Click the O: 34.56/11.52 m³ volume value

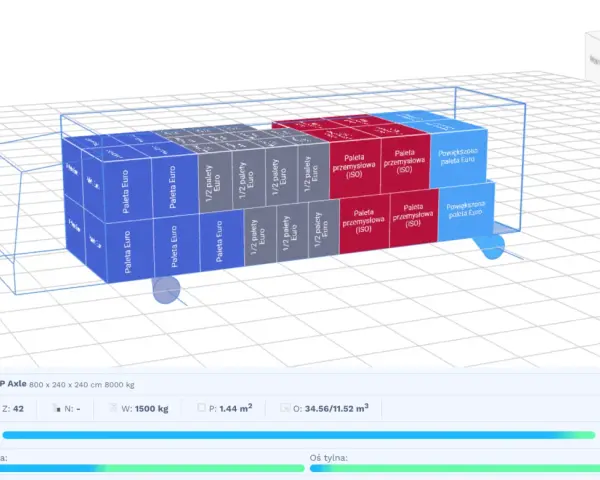[331, 408]
